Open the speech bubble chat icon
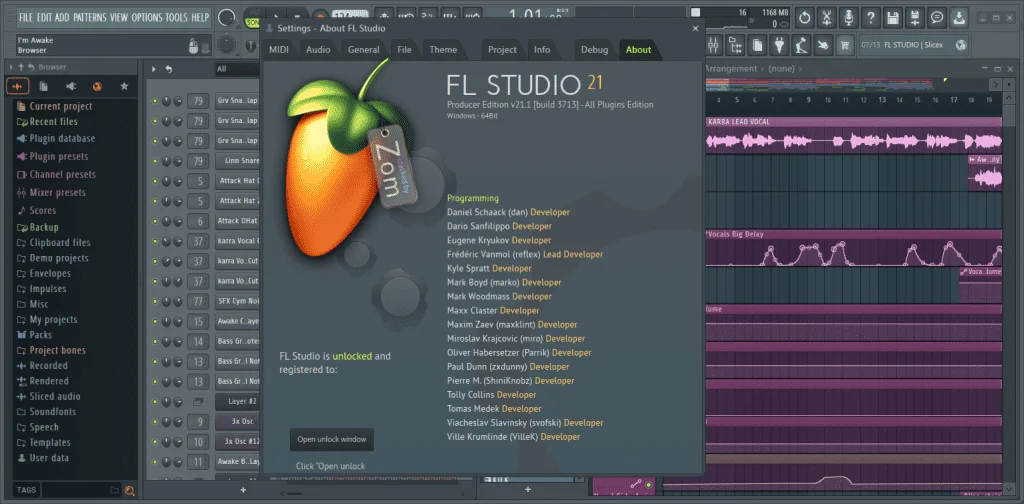This screenshot has height=504, width=1024. [x=937, y=18]
